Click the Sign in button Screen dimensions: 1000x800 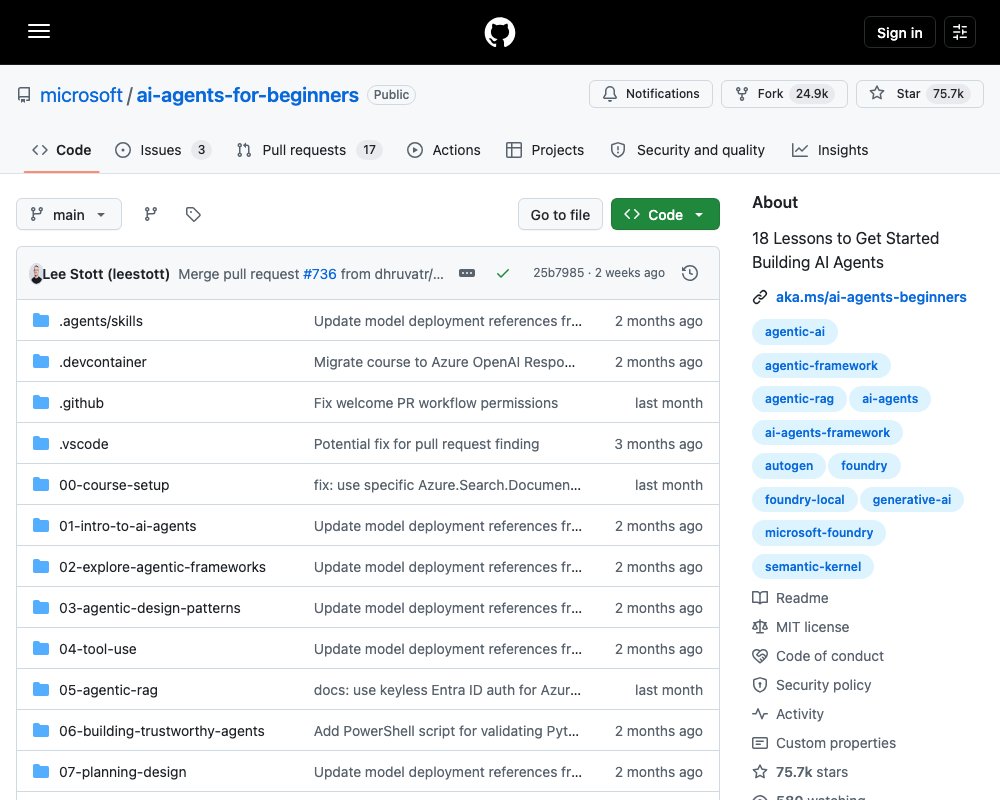pyautogui.click(x=899, y=33)
